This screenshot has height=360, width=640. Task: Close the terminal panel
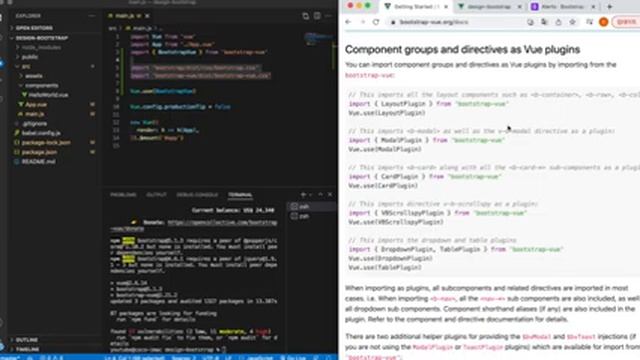tap(330, 195)
